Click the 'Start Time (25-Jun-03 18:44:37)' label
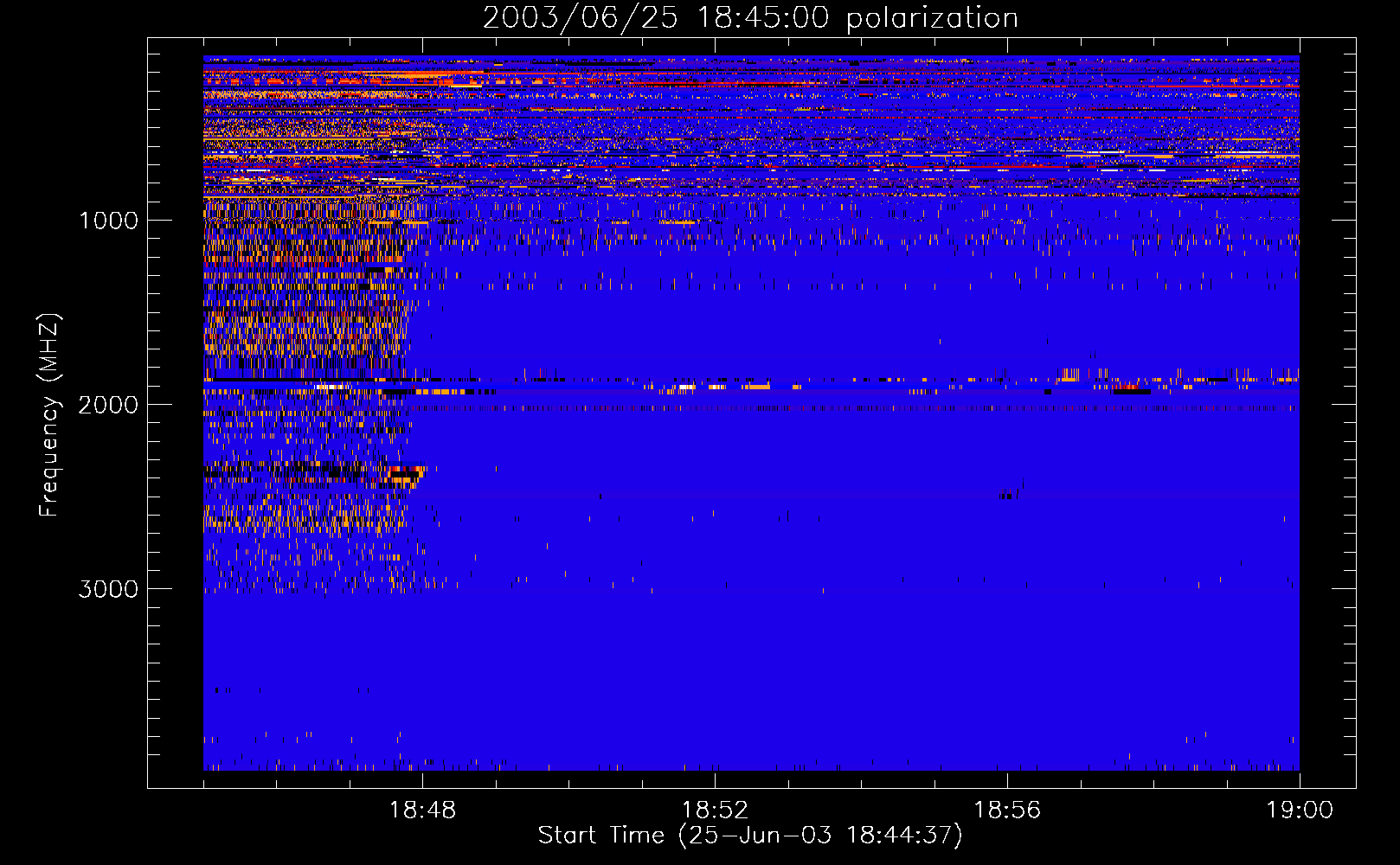 pos(750,836)
